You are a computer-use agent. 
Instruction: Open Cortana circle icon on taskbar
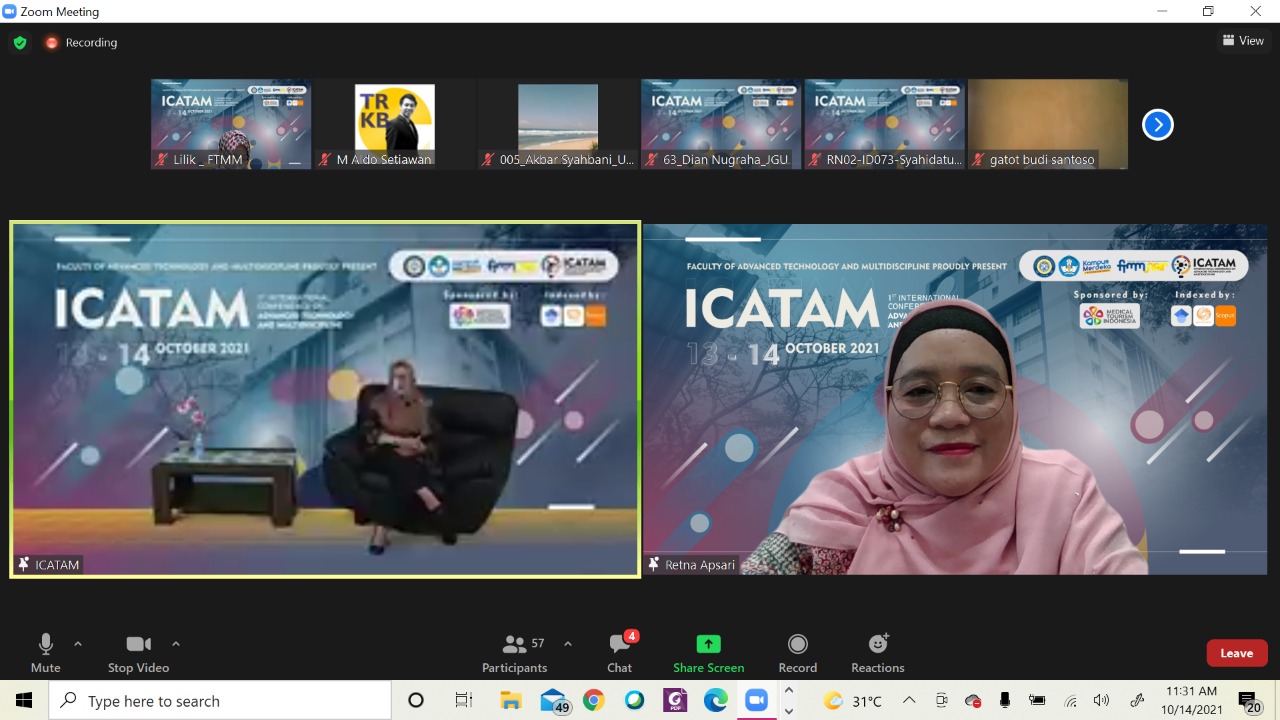(416, 701)
